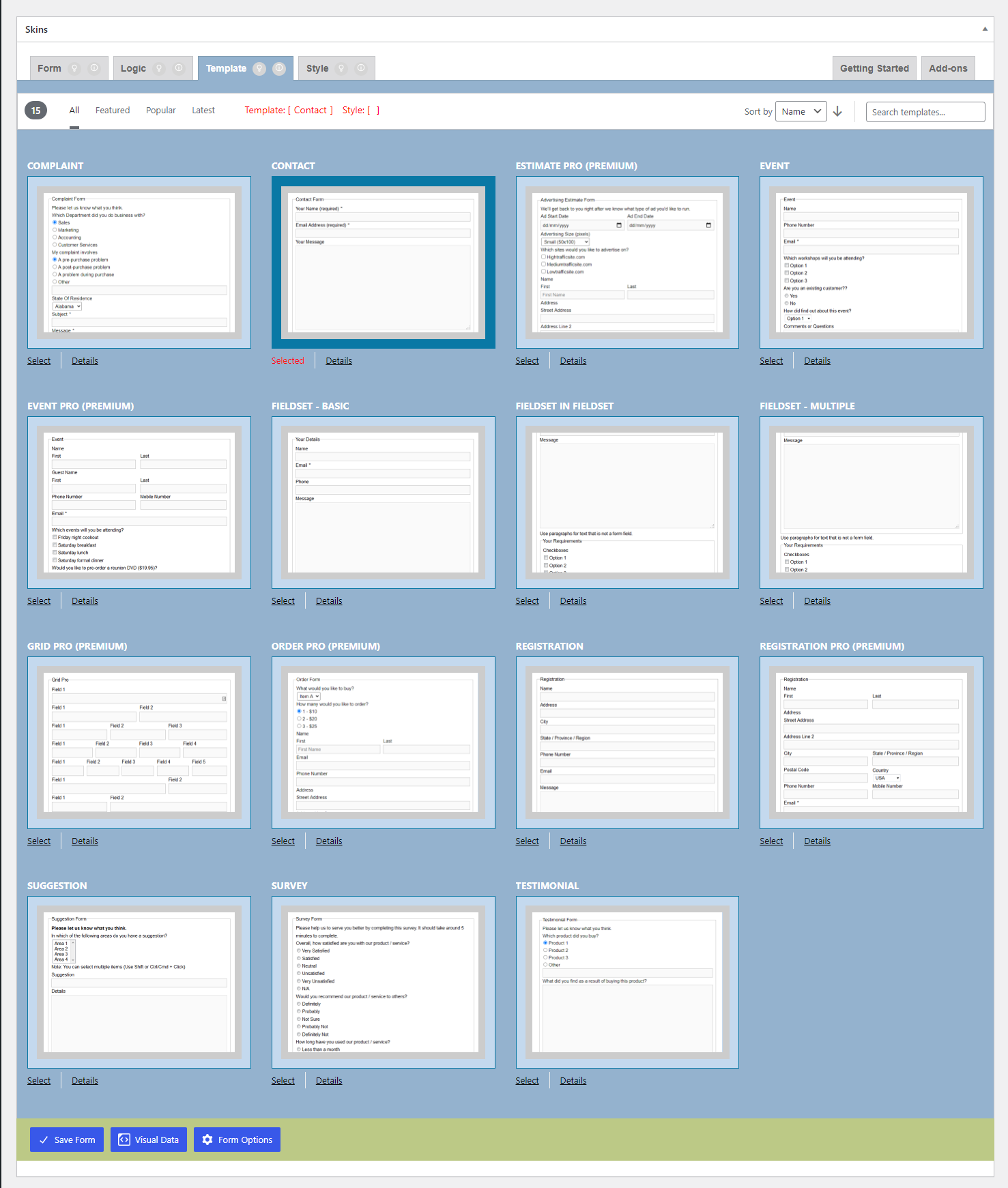Click the lightbulb icon on Style tab

342,68
